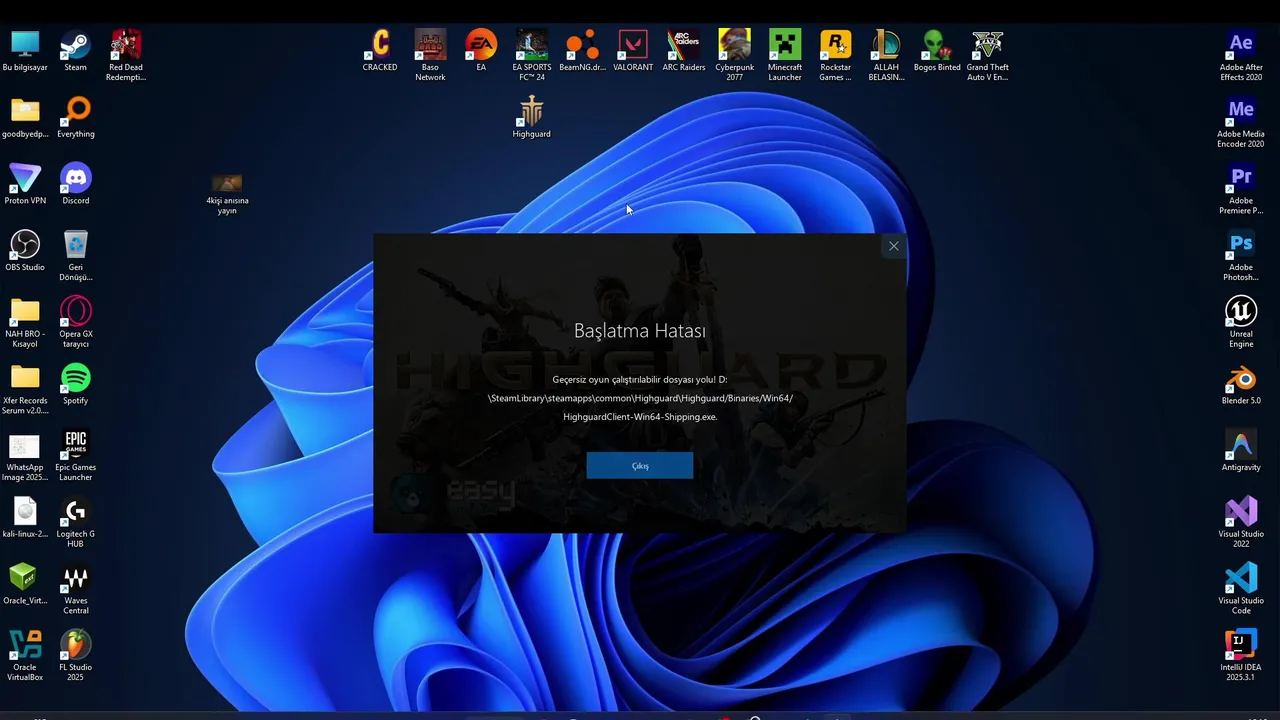Close the Başlatma Hatası dialog

[x=894, y=246]
